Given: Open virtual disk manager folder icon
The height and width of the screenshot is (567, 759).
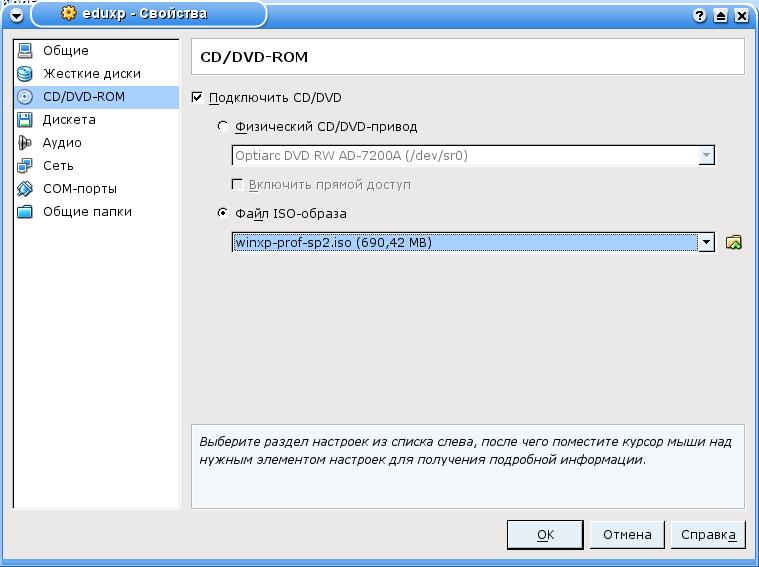Looking at the screenshot, I should [734, 242].
